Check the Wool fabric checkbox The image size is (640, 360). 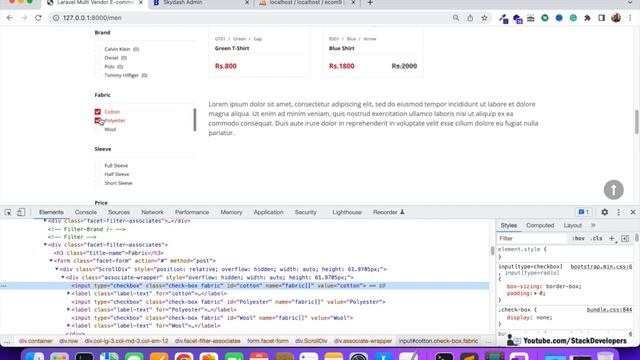coord(98,129)
